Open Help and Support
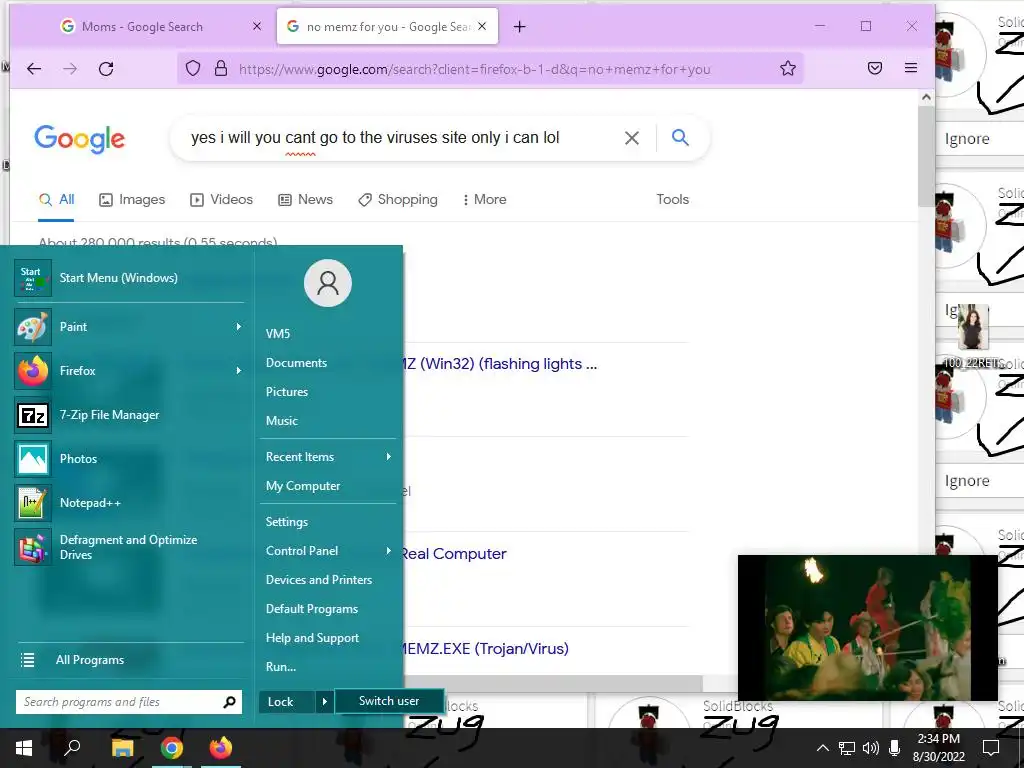Viewport: 1024px width, 768px height. (x=312, y=638)
